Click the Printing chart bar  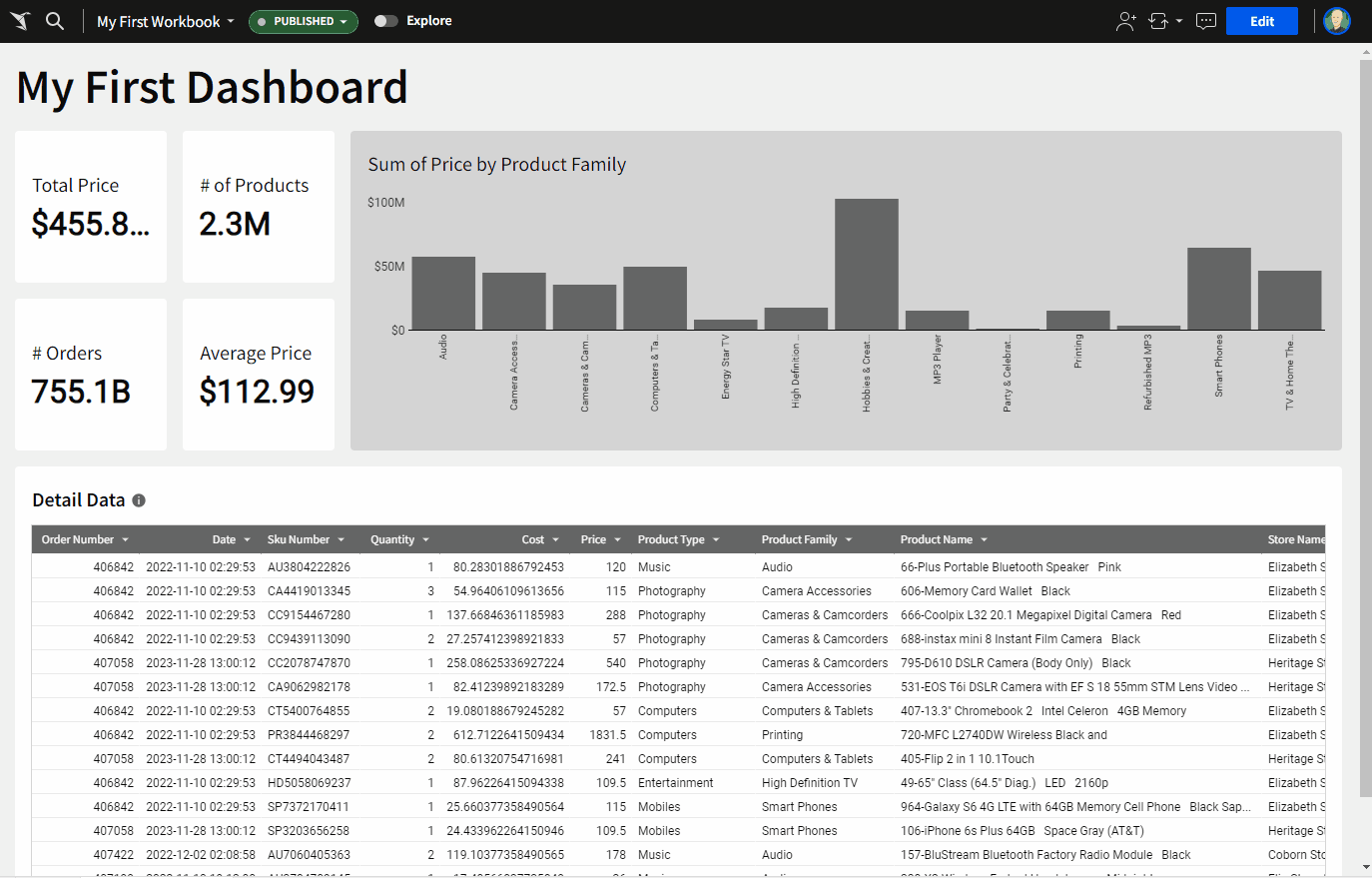coord(1078,321)
